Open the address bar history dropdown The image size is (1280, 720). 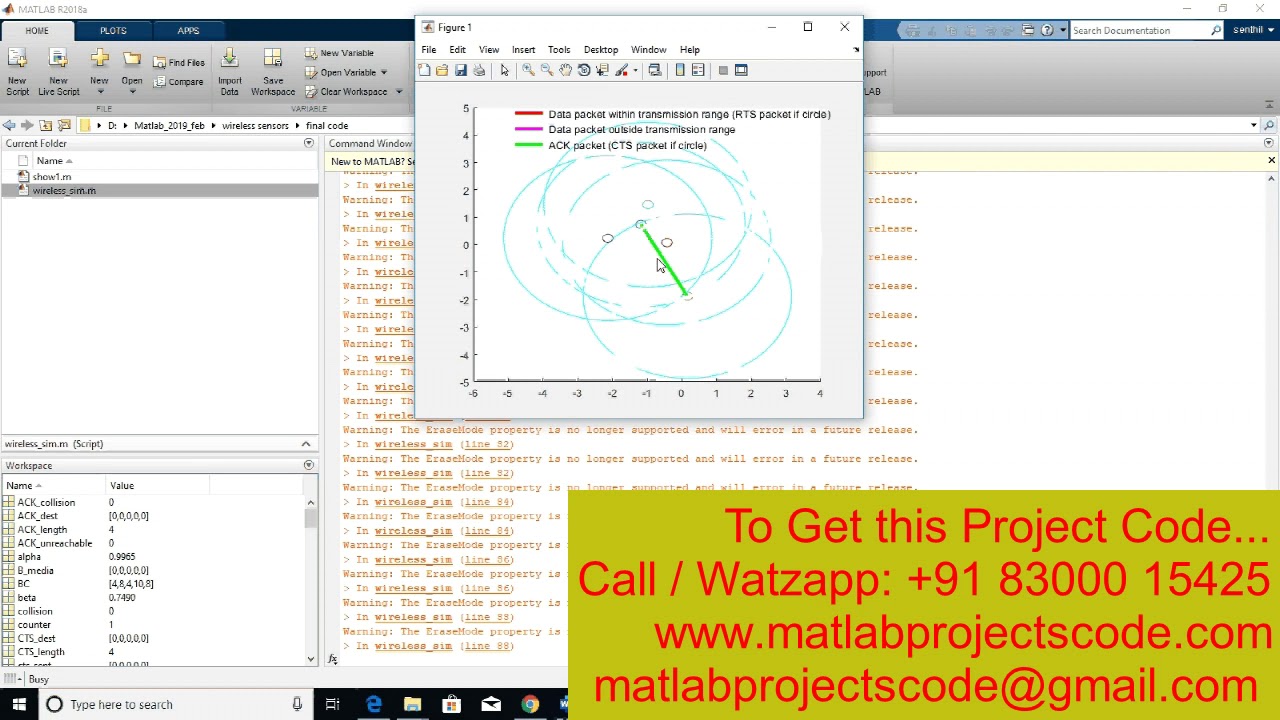pyautogui.click(x=1254, y=125)
